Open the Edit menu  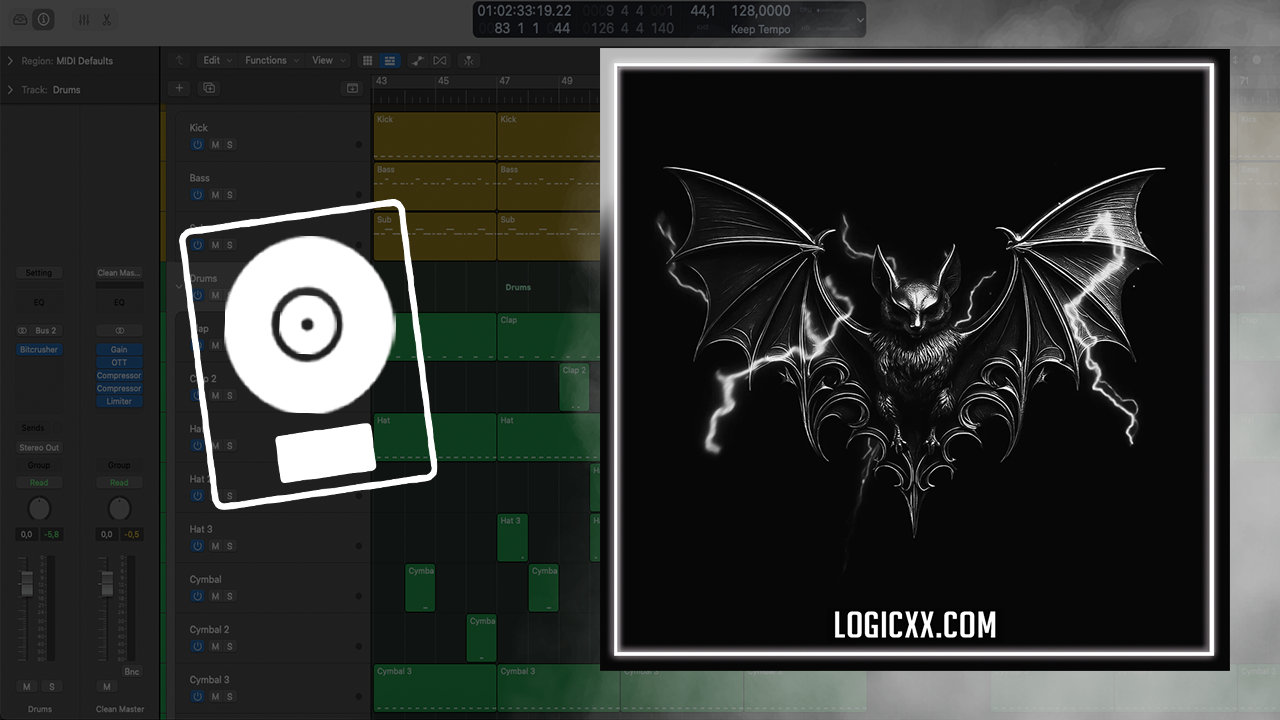tap(216, 61)
